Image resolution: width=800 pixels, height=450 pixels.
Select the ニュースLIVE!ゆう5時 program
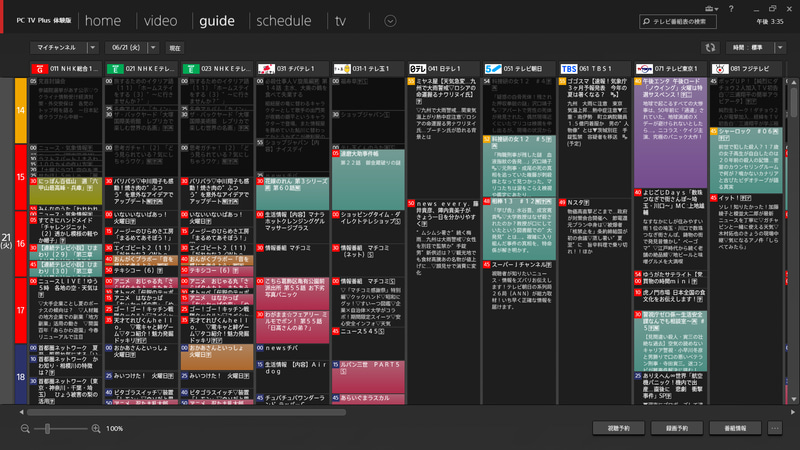[x=66, y=310]
